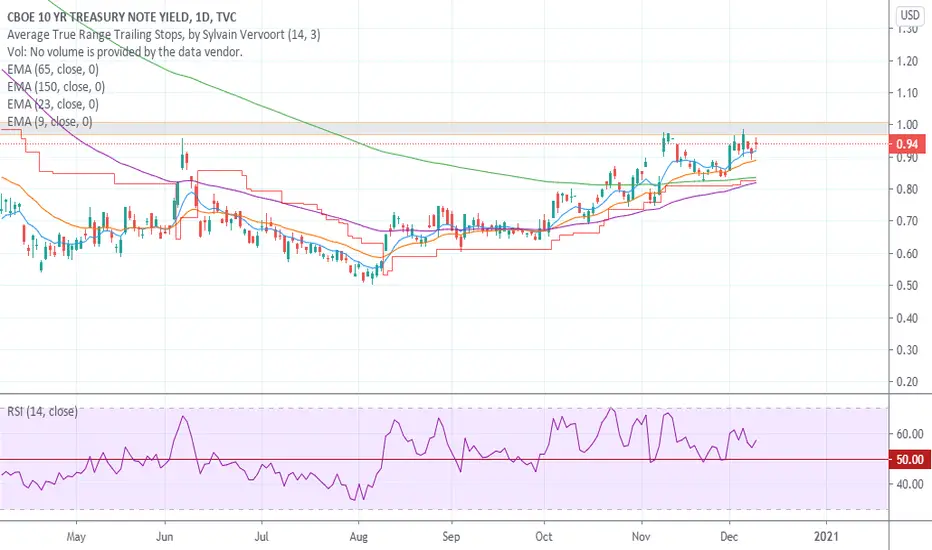Select the EMA (150, close, 0) legend
932x550 pixels.
click(56, 87)
